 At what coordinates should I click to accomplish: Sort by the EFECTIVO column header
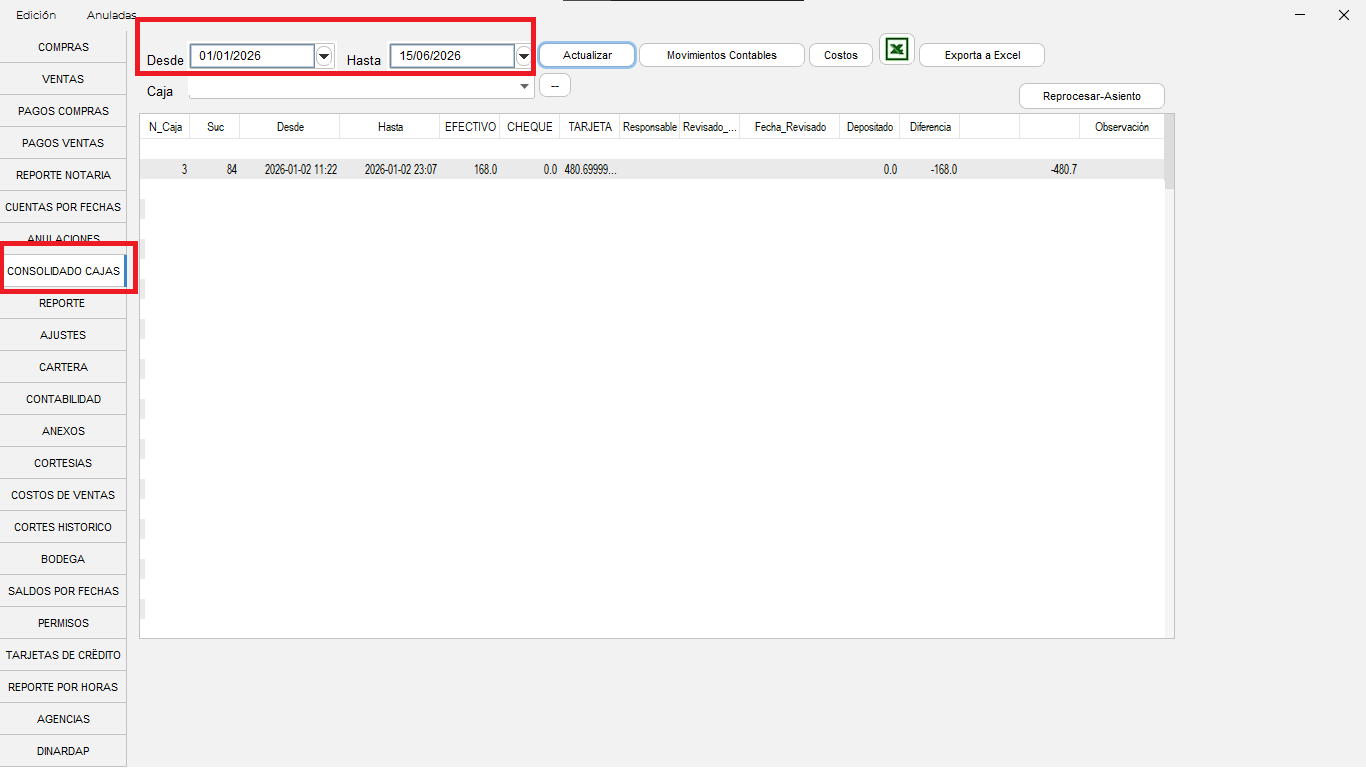(x=470, y=127)
